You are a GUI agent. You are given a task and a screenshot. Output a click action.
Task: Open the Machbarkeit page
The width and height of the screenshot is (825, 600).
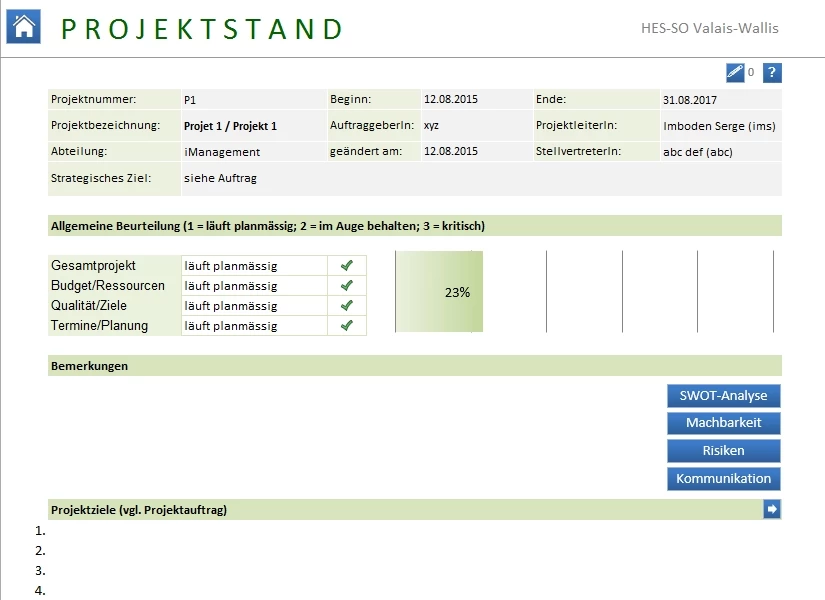(x=723, y=423)
